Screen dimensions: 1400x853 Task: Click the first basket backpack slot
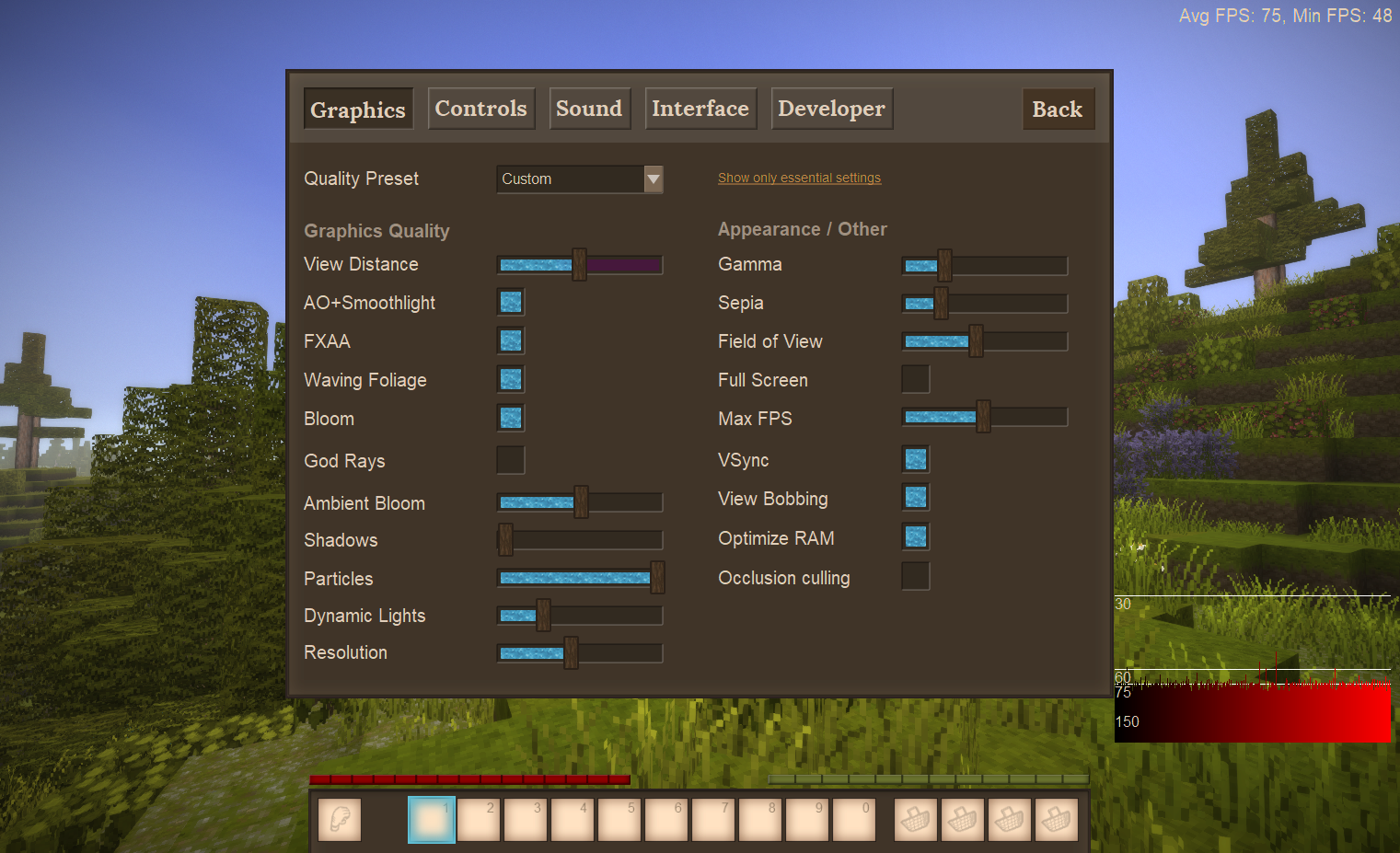point(916,819)
